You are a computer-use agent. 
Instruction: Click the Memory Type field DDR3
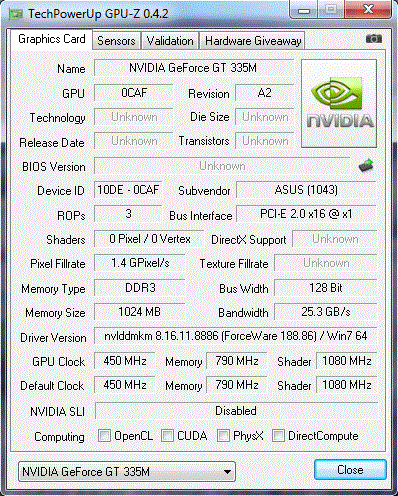click(x=140, y=288)
